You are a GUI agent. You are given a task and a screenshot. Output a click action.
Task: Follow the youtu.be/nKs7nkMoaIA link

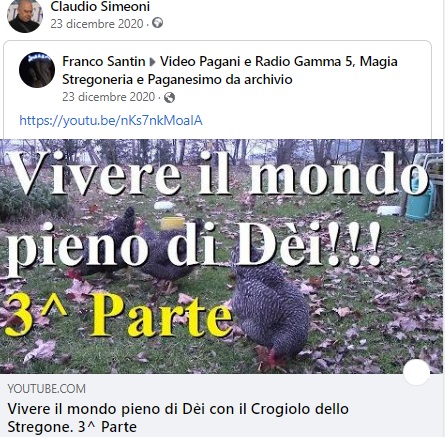pos(111,120)
